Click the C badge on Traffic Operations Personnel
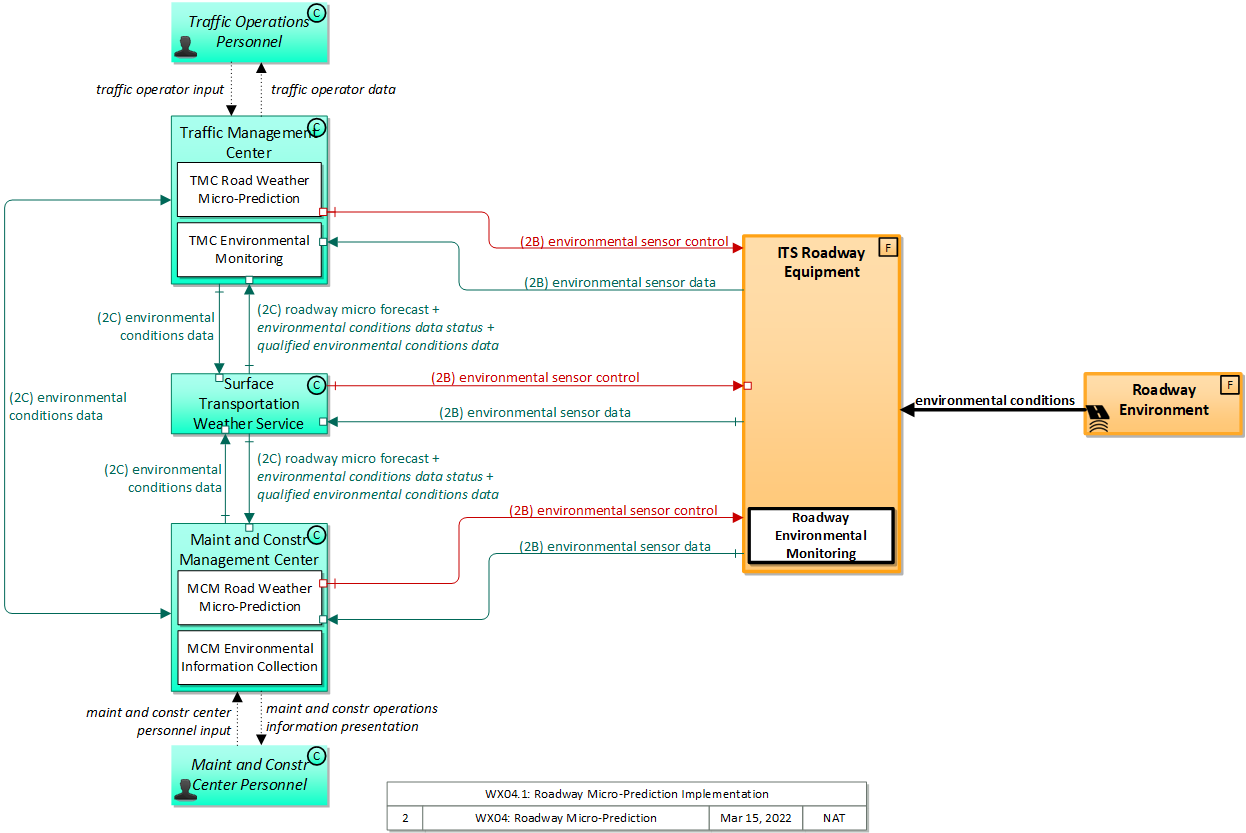The width and height of the screenshot is (1246, 833). (316, 13)
